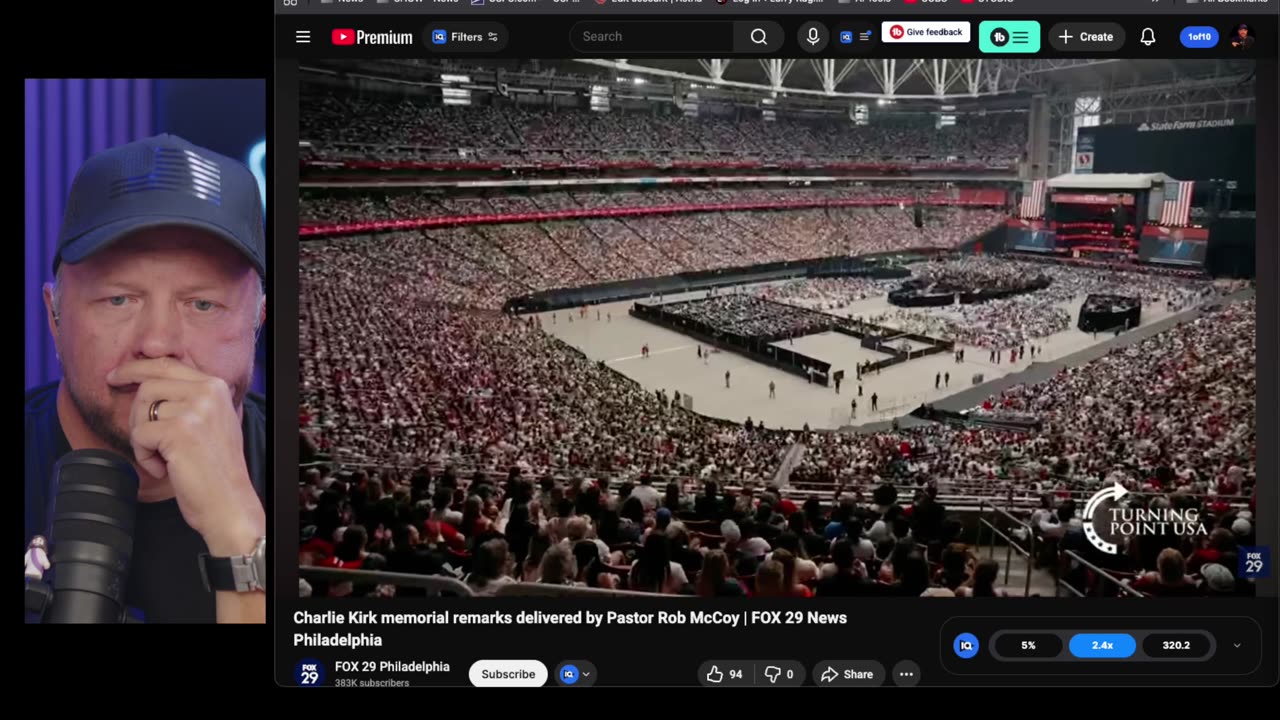Share the video

pyautogui.click(x=847, y=674)
